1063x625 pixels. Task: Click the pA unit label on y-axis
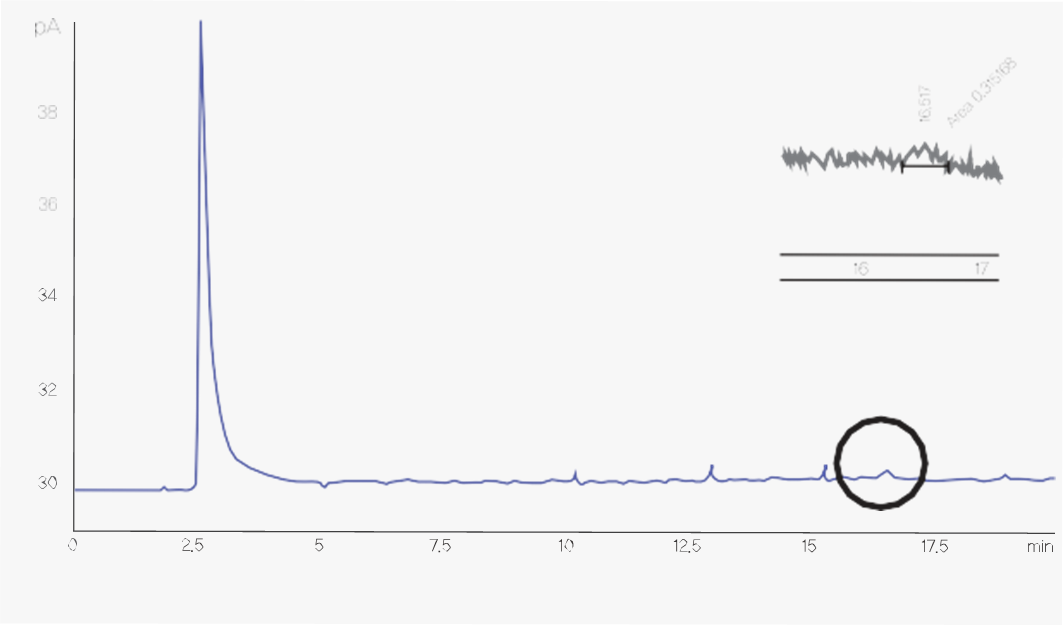48,29
